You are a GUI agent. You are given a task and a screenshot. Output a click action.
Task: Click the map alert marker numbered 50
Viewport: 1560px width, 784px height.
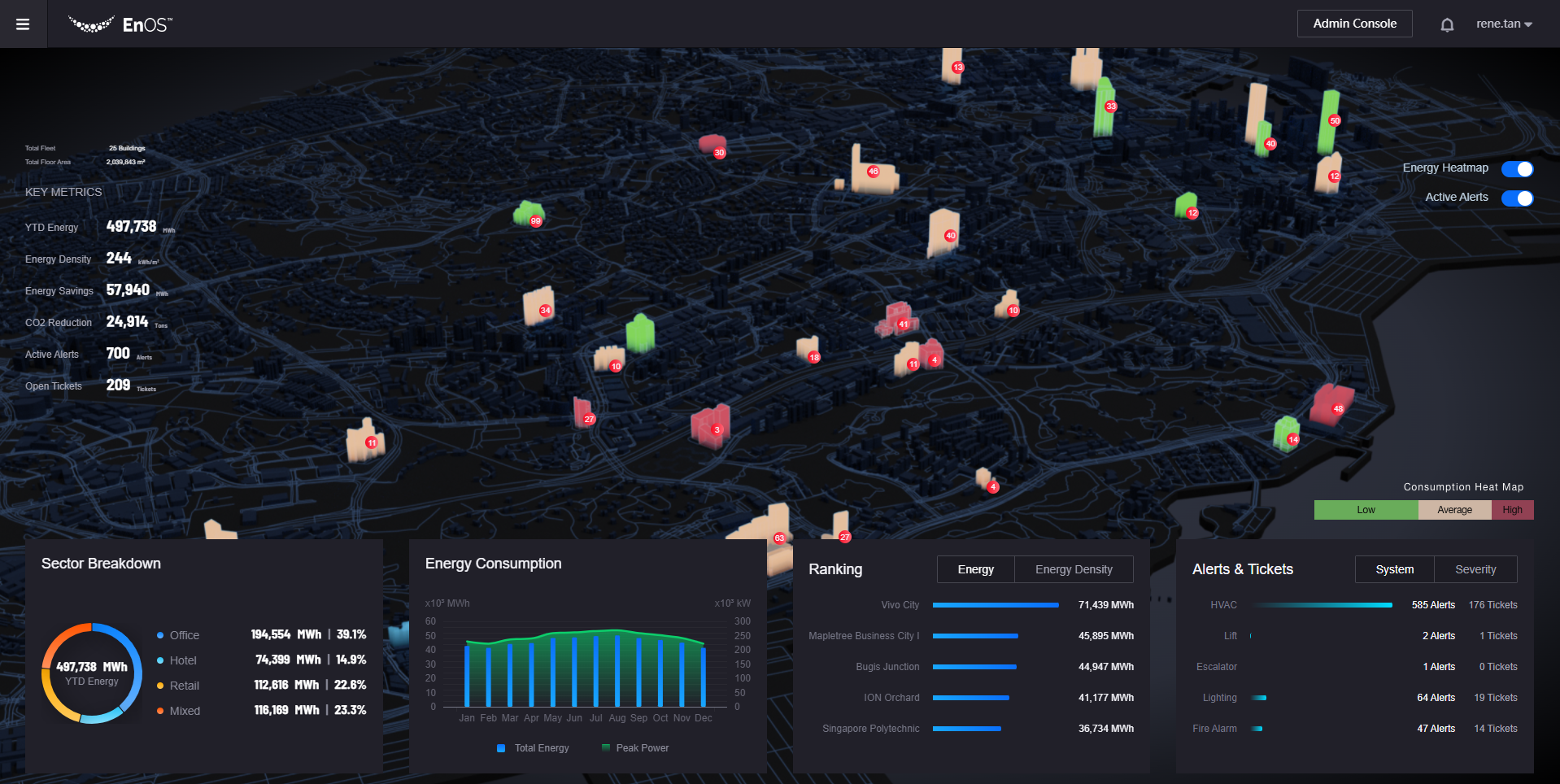click(x=1335, y=121)
